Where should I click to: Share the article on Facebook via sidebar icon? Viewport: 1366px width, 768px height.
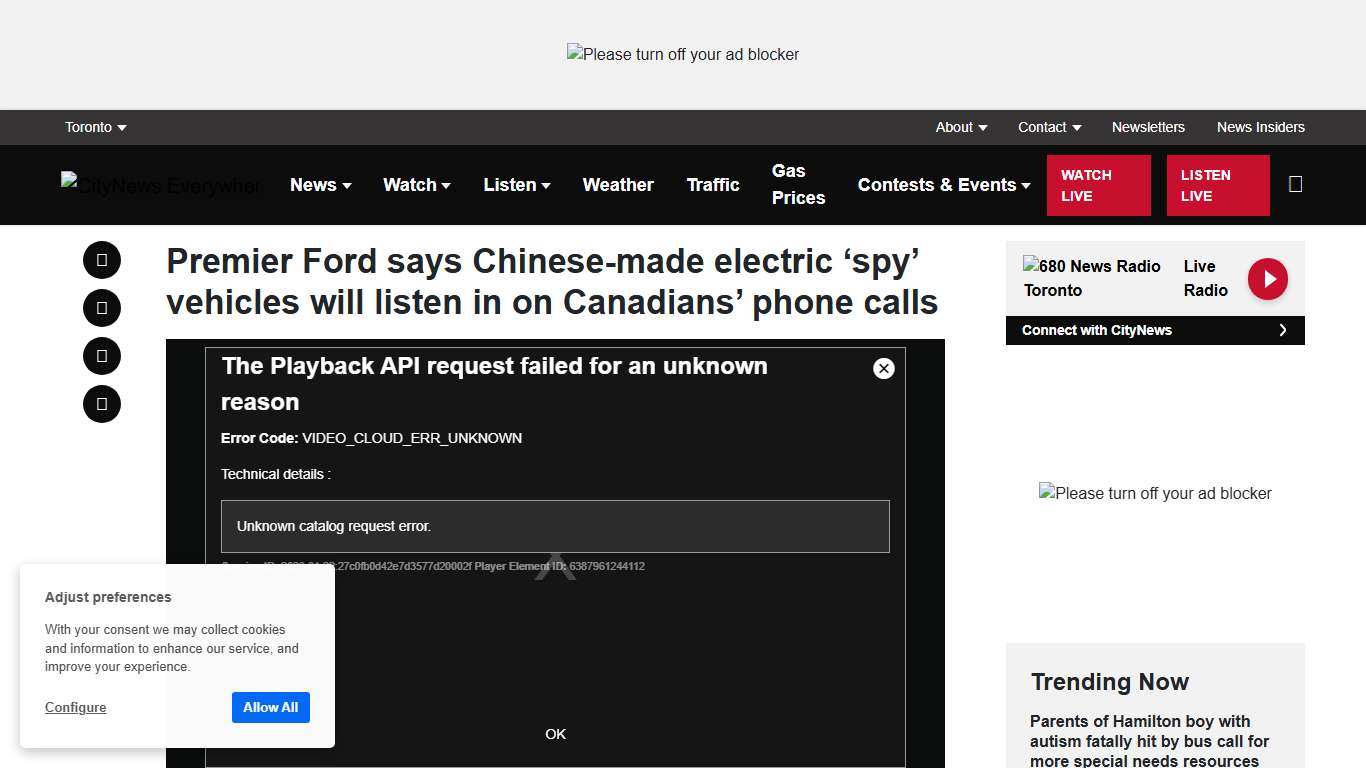(101, 260)
